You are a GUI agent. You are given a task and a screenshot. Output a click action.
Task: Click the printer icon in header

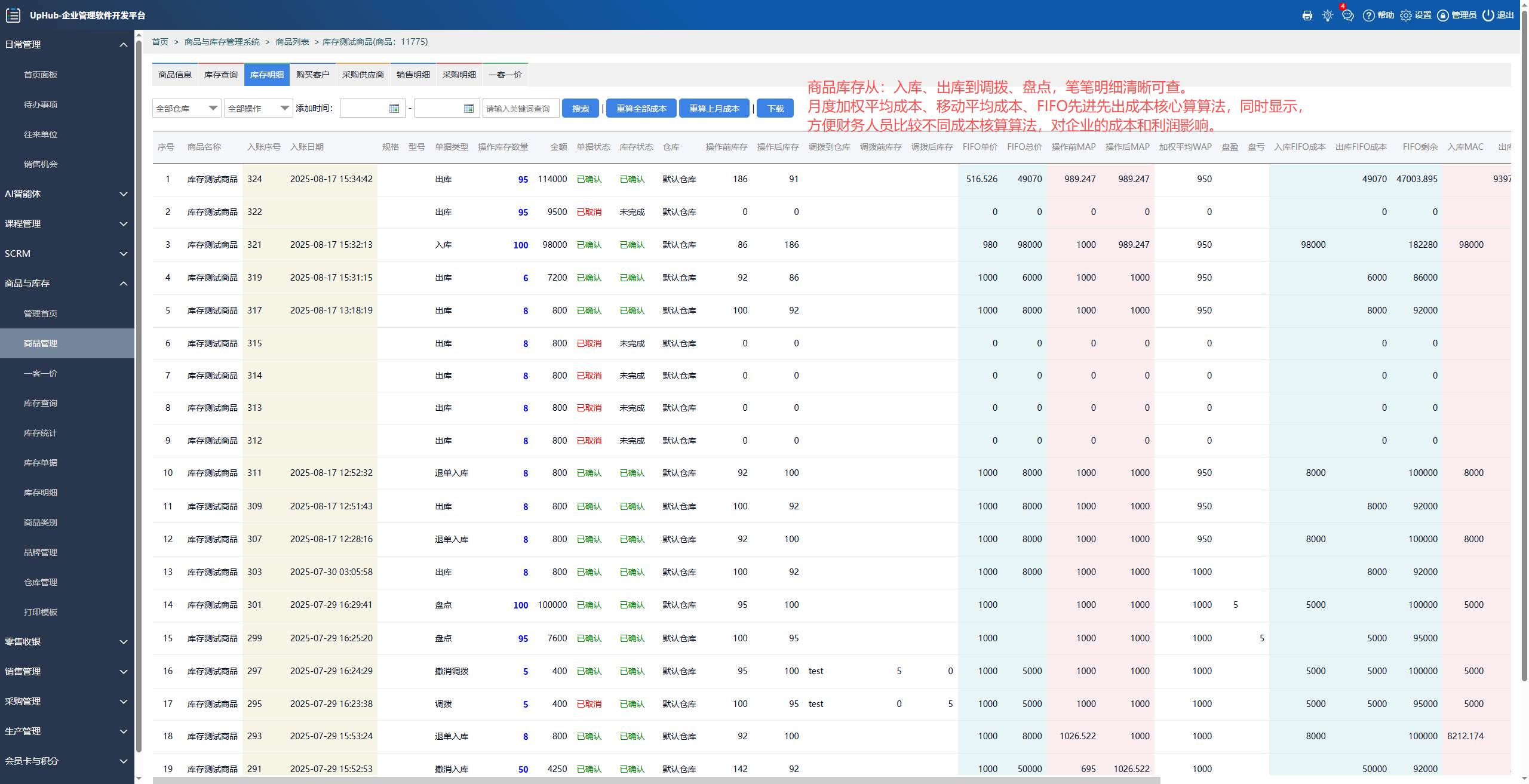click(x=1307, y=16)
